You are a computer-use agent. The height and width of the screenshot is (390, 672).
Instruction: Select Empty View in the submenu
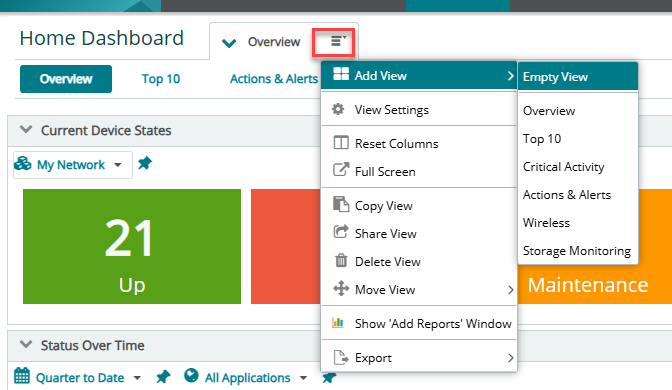click(578, 77)
